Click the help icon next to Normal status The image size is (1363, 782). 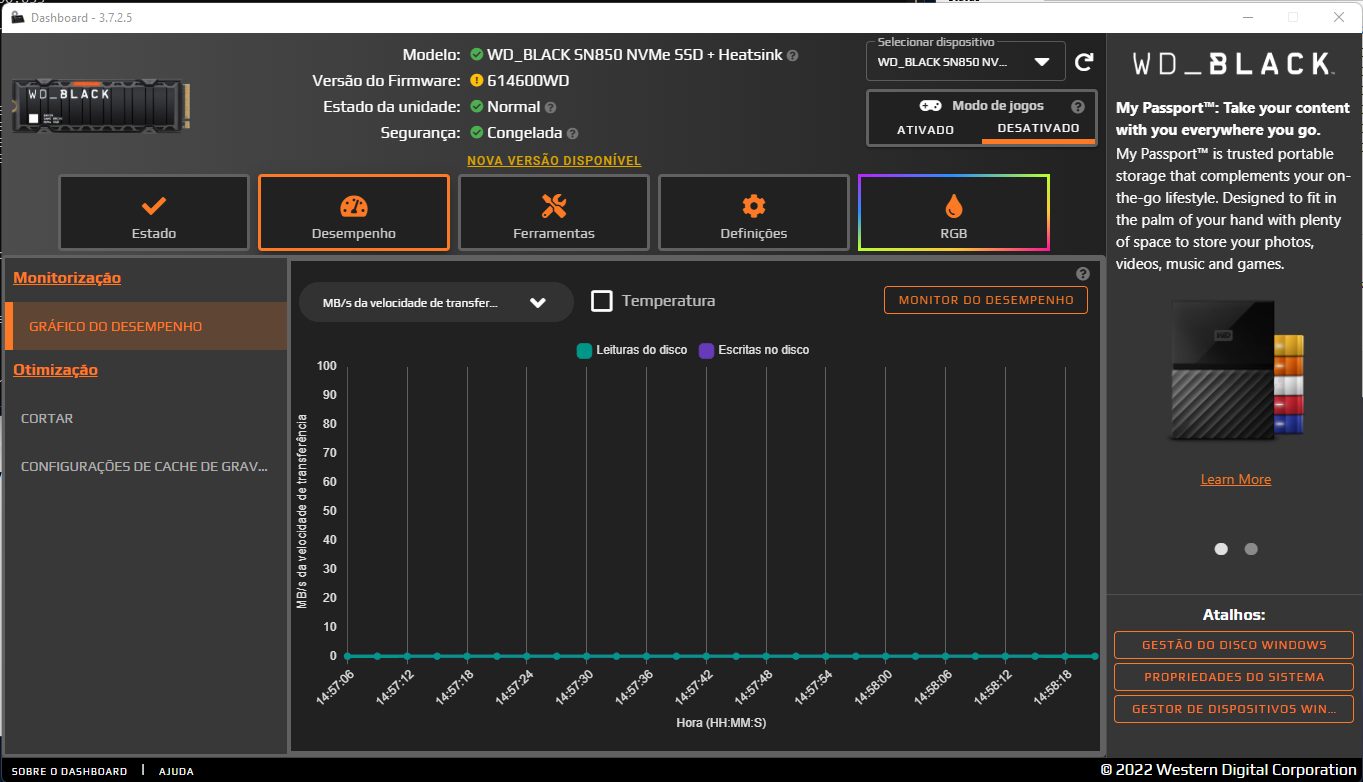[550, 107]
